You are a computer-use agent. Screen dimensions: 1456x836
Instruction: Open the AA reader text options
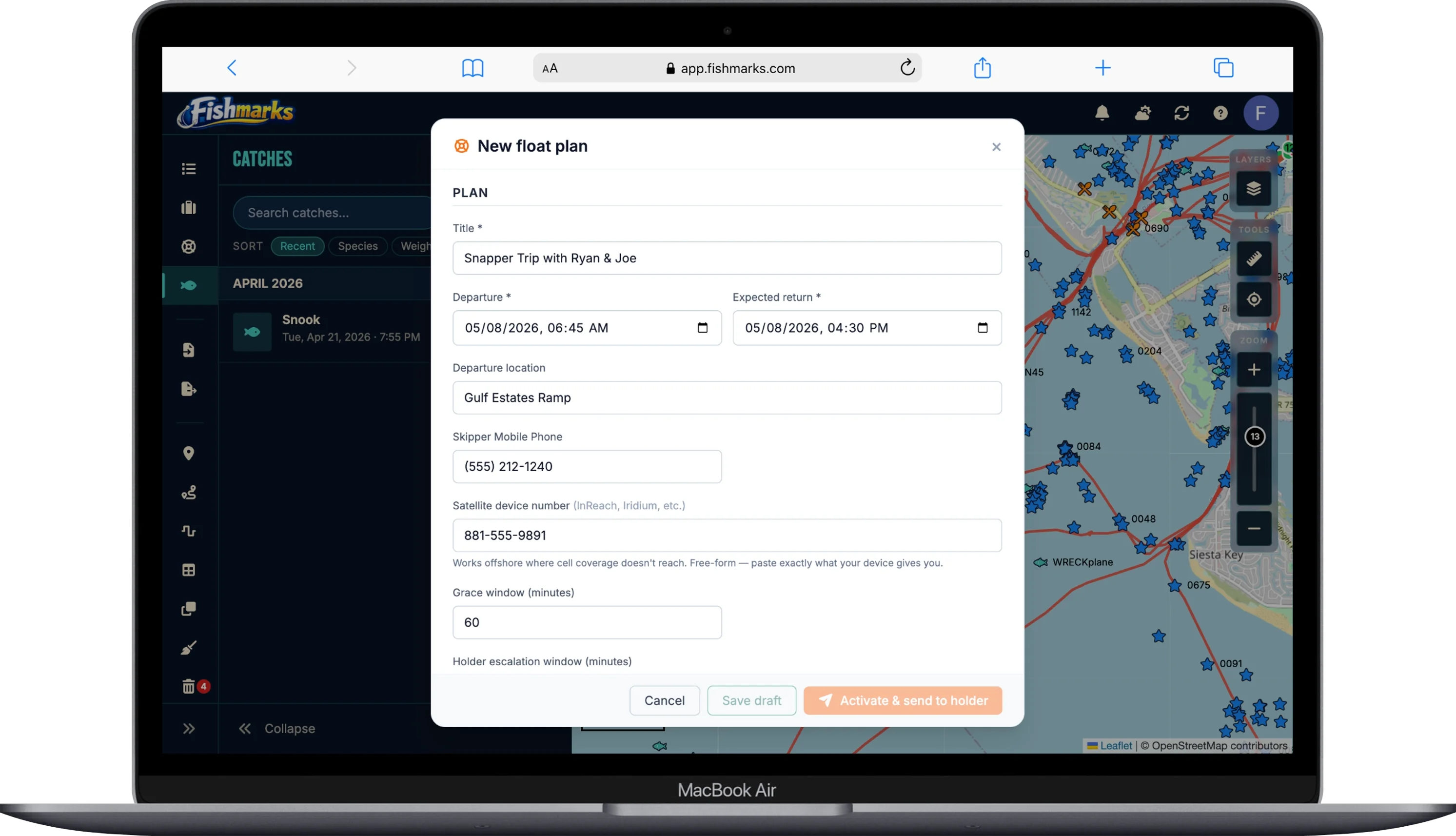(549, 68)
